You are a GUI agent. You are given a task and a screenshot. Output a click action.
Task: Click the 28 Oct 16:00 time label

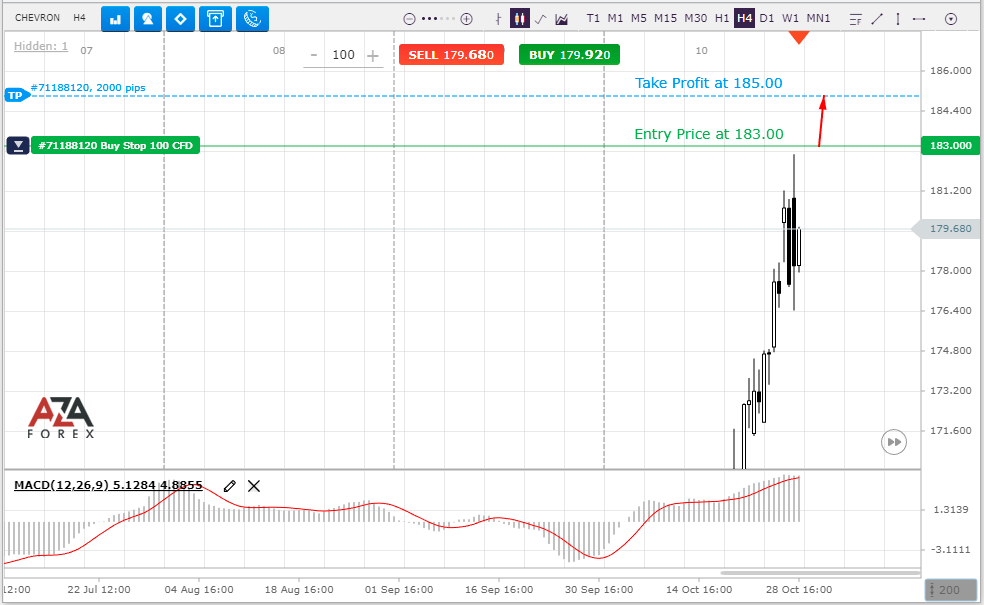pos(799,590)
